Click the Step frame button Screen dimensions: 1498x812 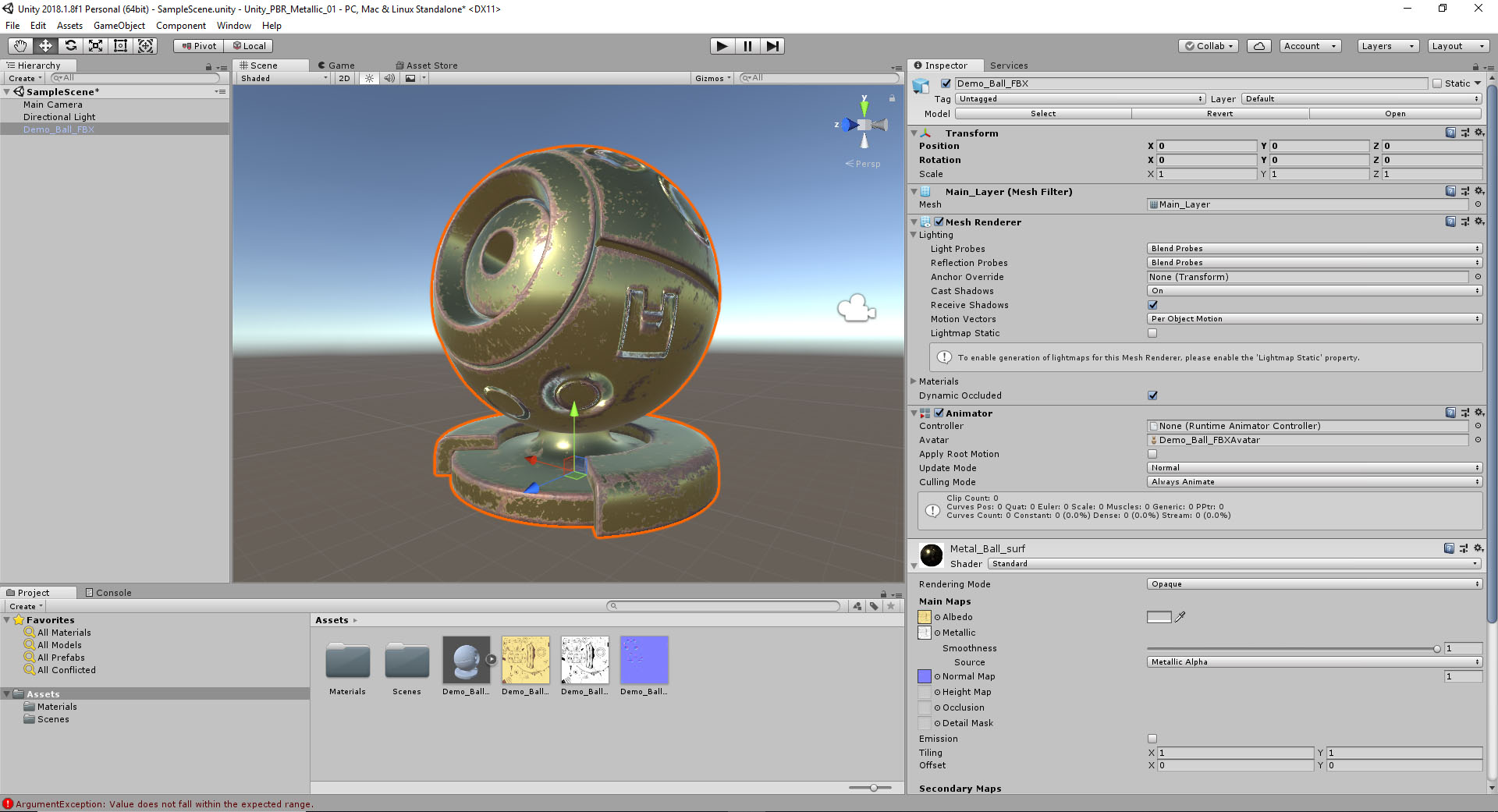[772, 46]
